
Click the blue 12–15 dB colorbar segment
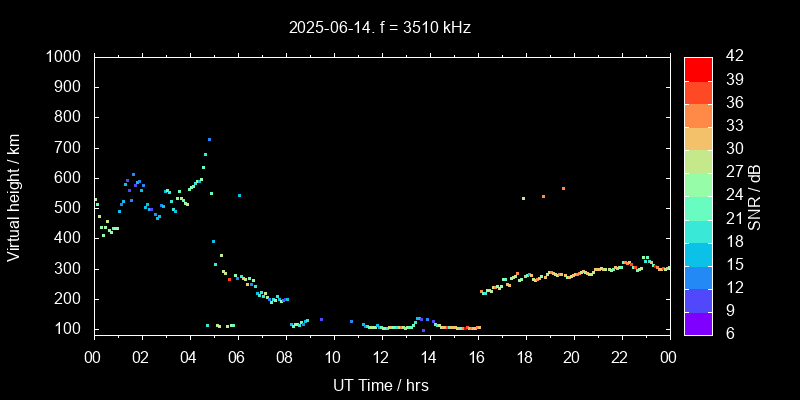(x=698, y=276)
